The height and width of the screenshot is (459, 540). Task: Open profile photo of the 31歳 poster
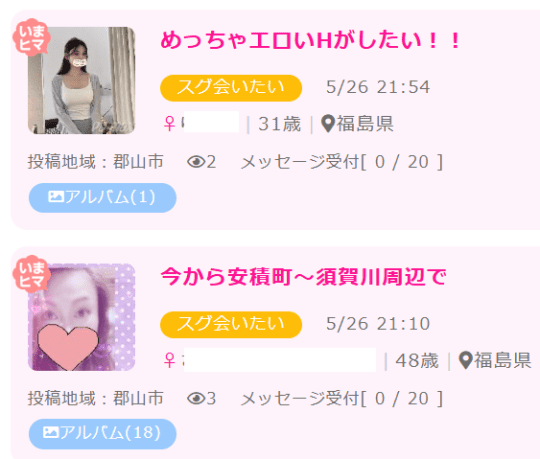[x=81, y=80]
